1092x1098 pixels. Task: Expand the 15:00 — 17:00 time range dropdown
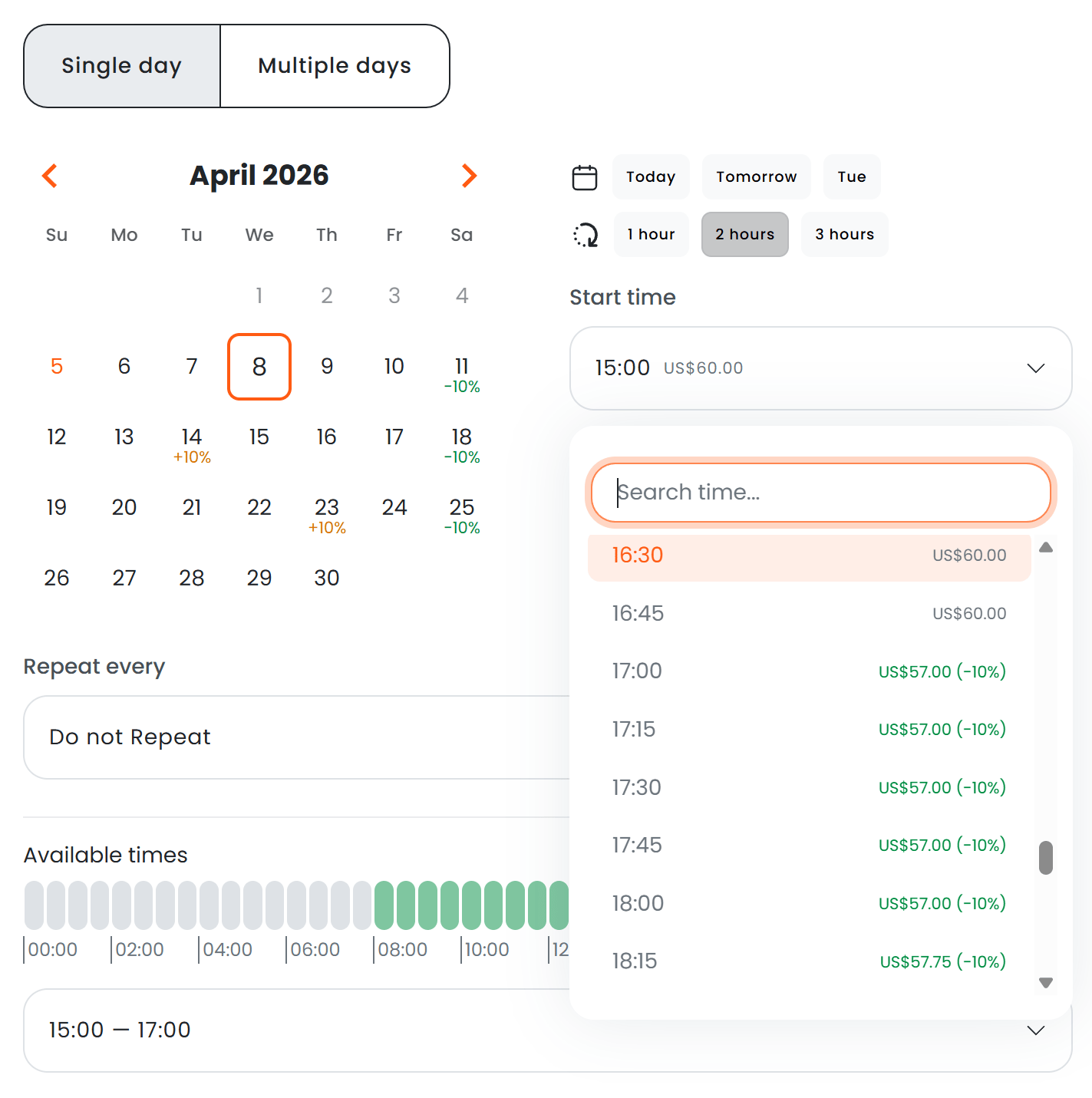click(x=547, y=1030)
